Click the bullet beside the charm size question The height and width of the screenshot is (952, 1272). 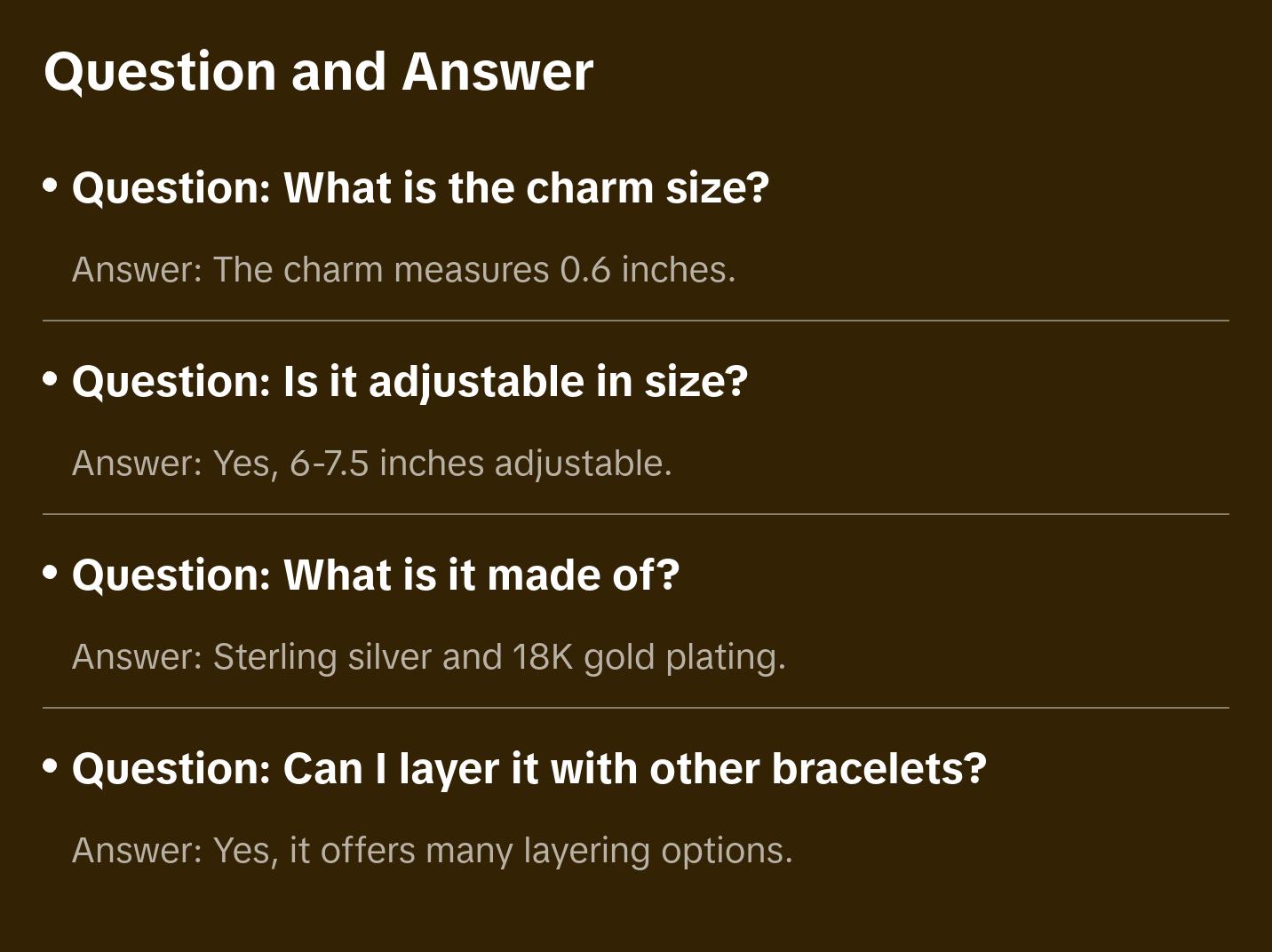pos(51,186)
